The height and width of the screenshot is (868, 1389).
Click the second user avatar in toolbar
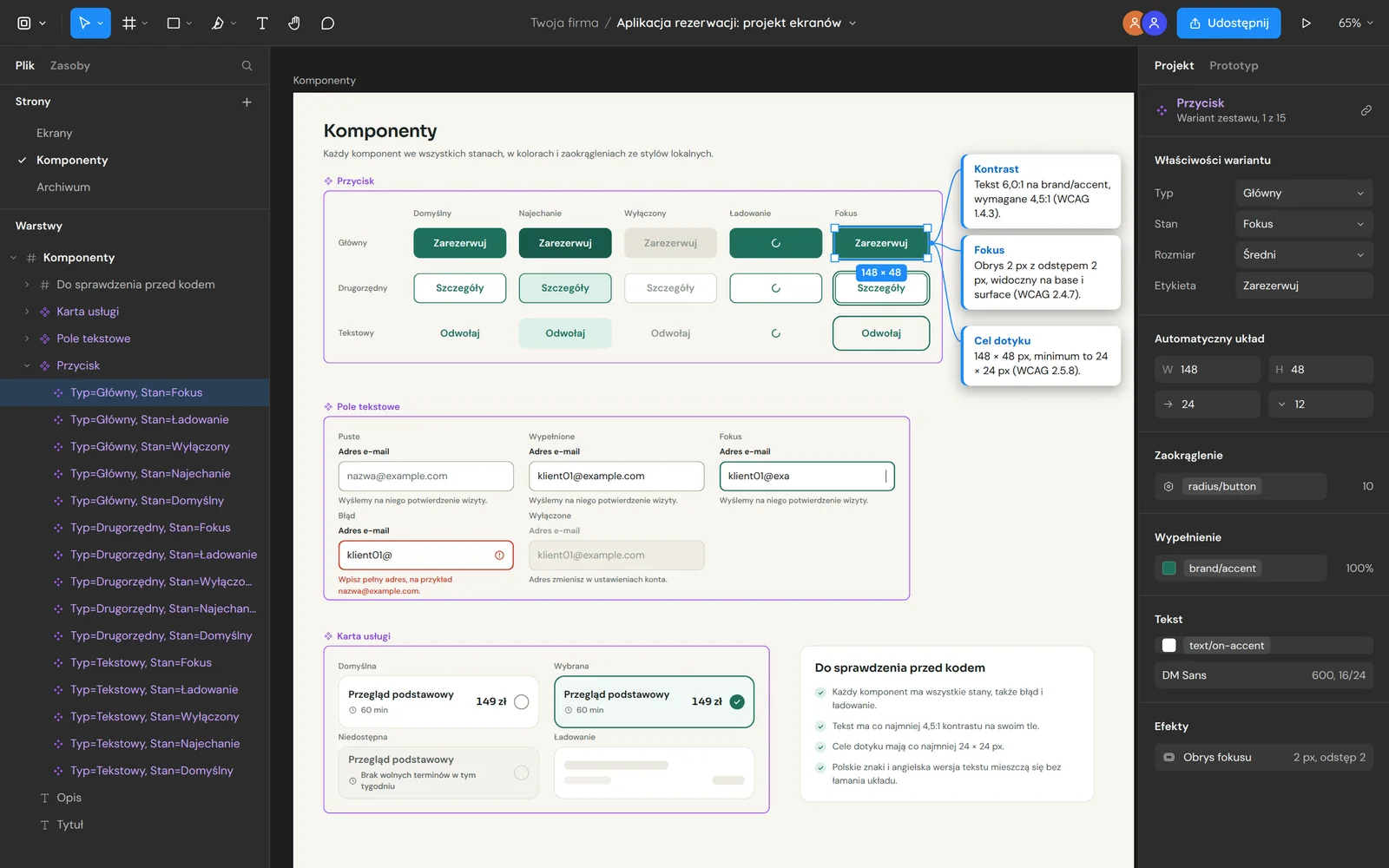[x=1154, y=23]
